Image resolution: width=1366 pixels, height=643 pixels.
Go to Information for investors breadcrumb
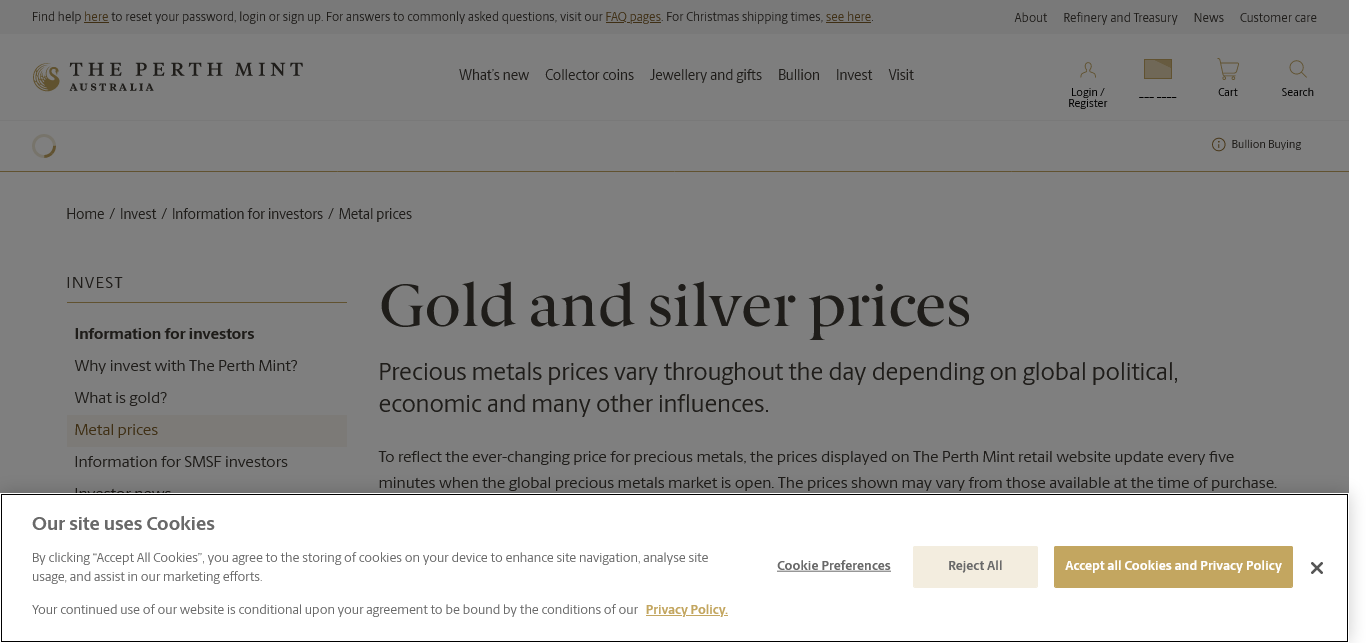point(247,214)
